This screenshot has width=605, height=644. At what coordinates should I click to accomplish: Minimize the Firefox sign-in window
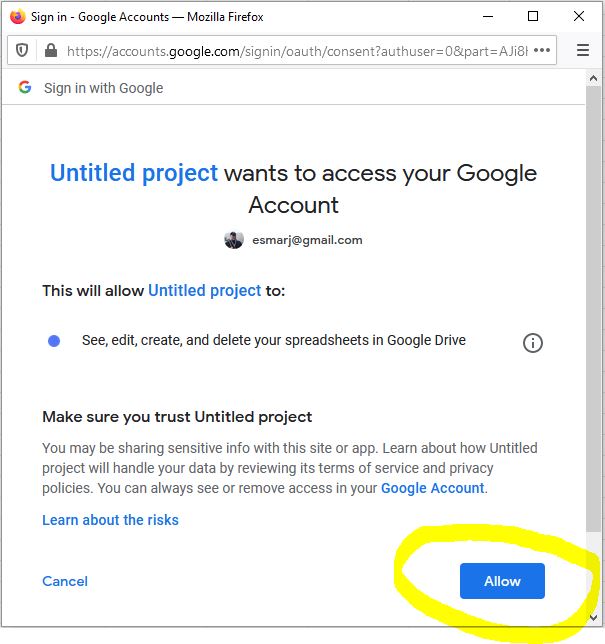[x=487, y=16]
